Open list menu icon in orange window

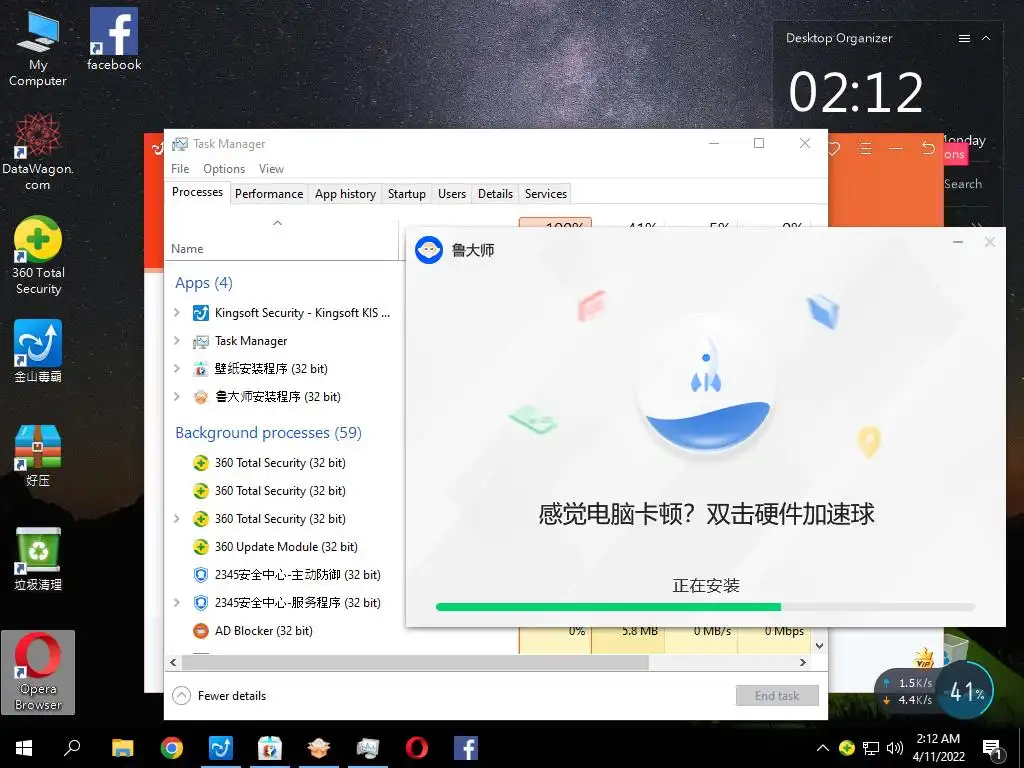(x=865, y=149)
